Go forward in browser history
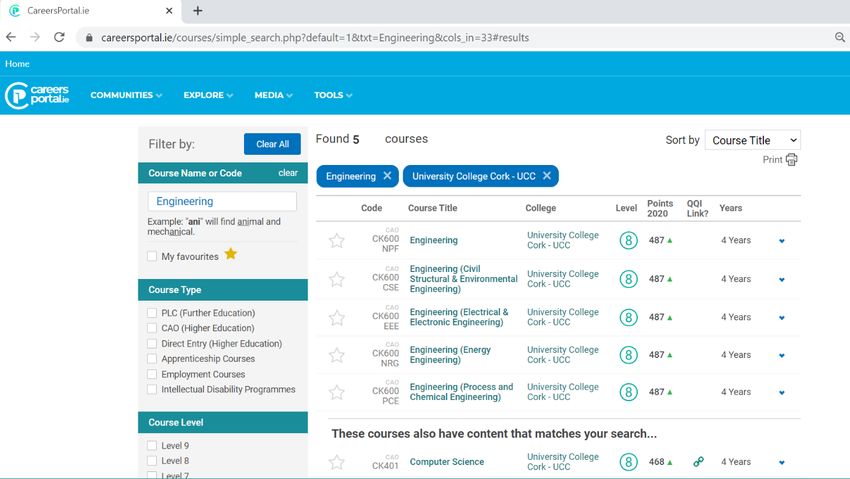This screenshot has height=479, width=850. click(35, 37)
